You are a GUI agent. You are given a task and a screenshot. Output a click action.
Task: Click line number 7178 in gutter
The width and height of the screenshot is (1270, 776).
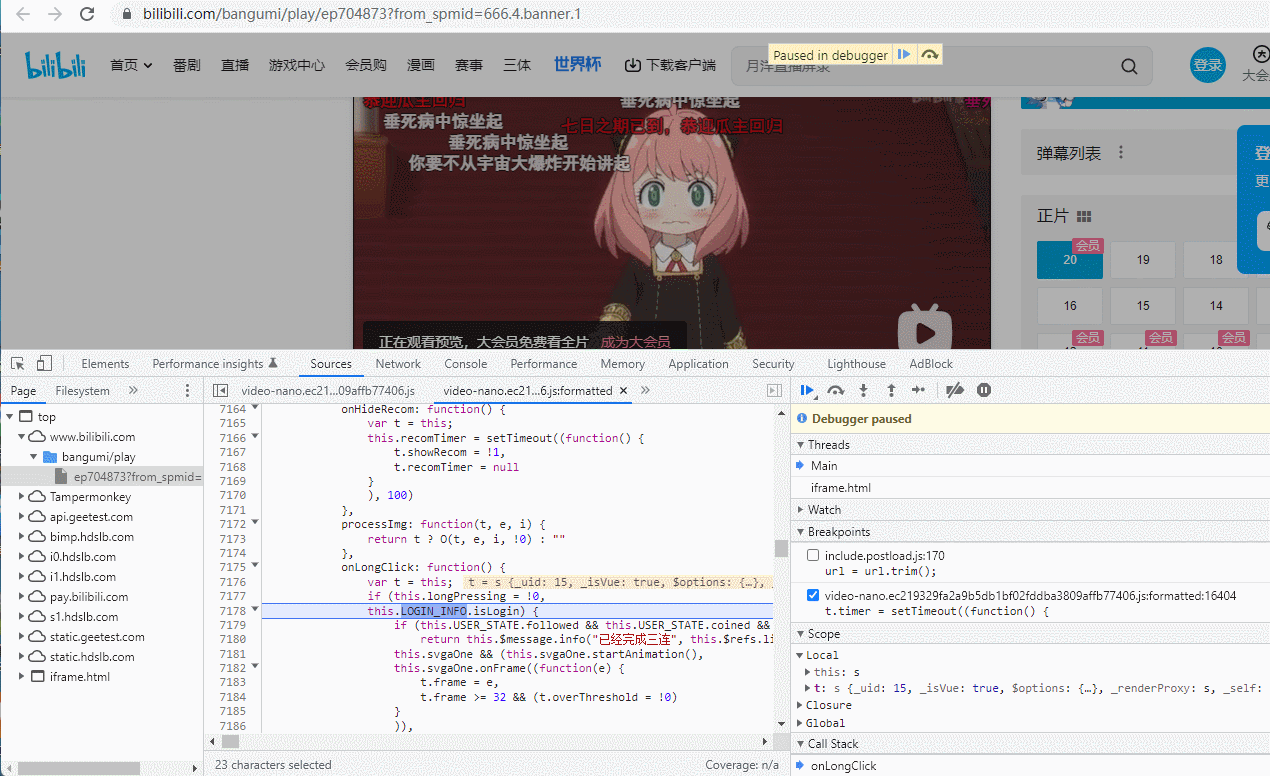[x=232, y=611]
